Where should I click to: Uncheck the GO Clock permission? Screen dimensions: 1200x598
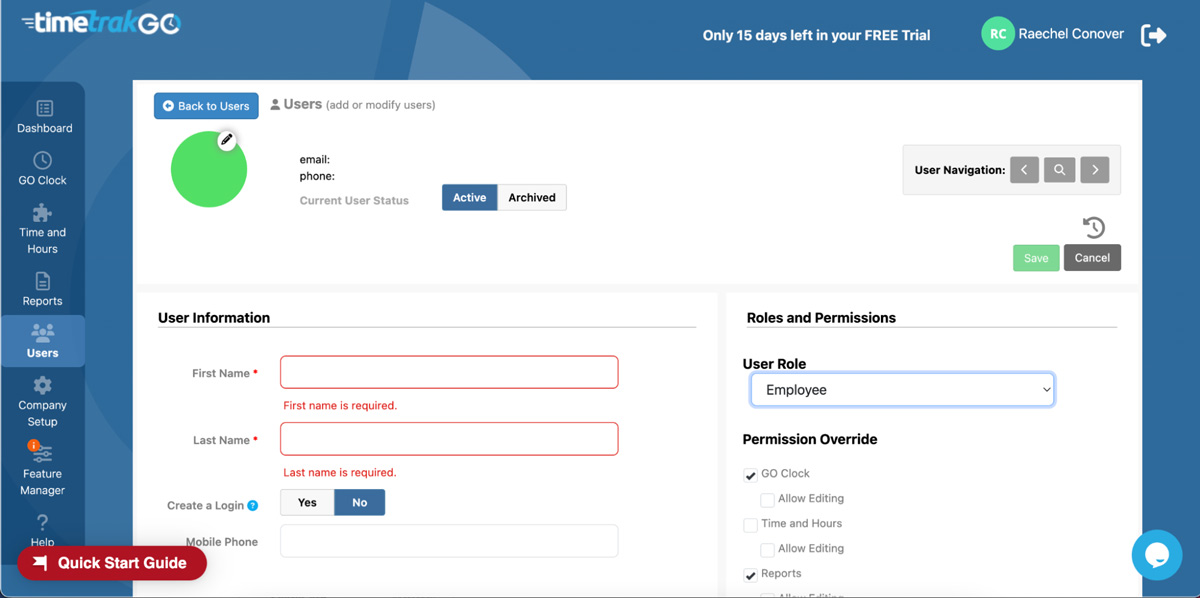[x=750, y=473]
